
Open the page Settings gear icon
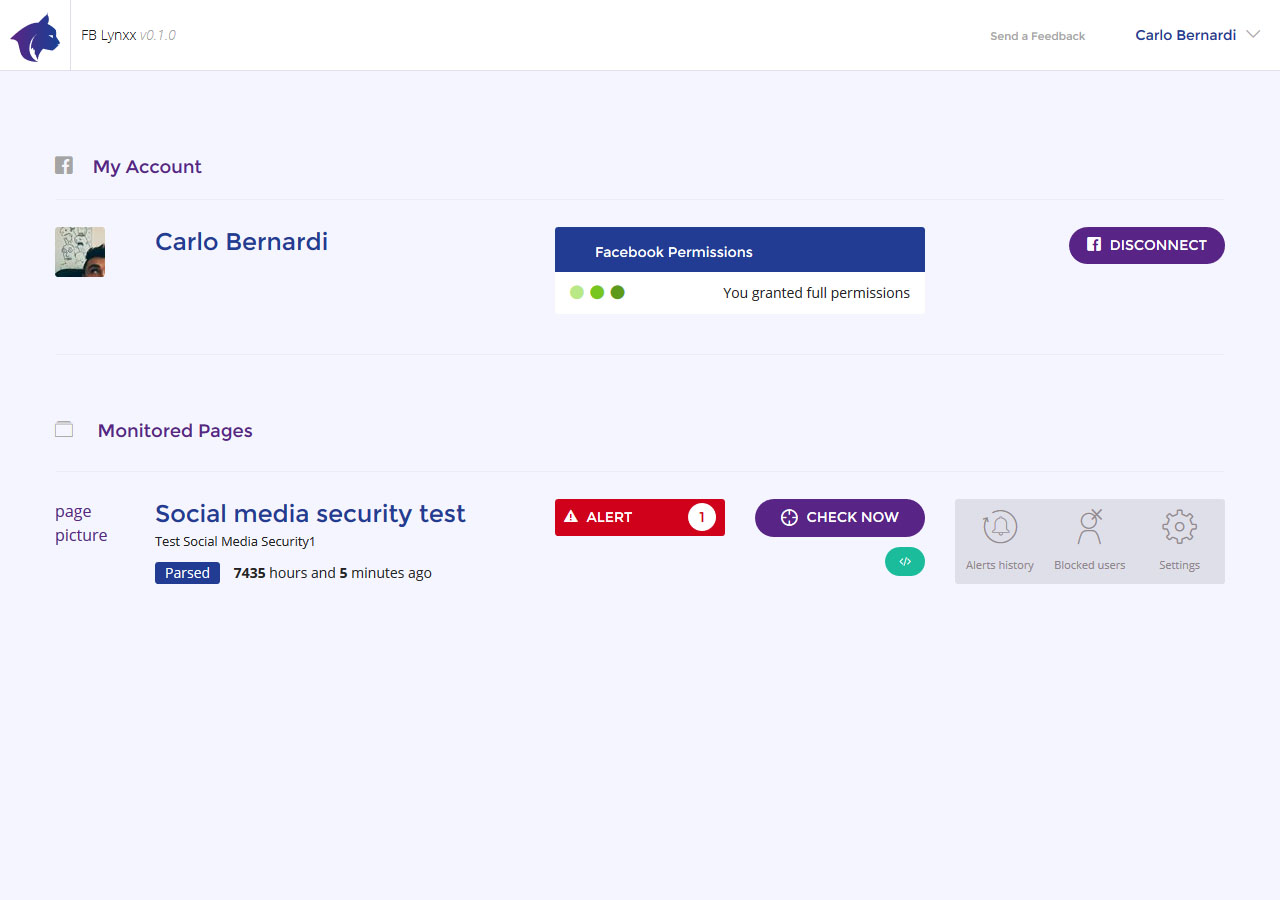(1180, 527)
